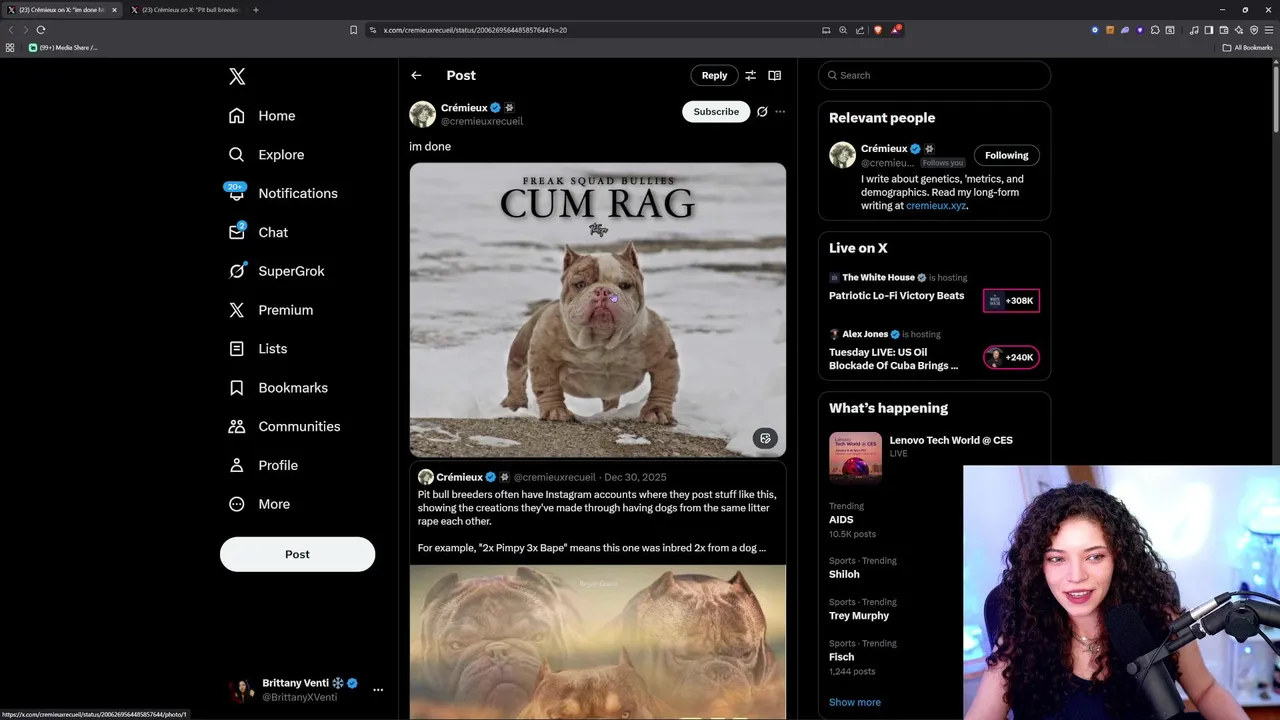The width and height of the screenshot is (1280, 720).
Task: Click the share icon in the address bar
Action: coord(860,30)
